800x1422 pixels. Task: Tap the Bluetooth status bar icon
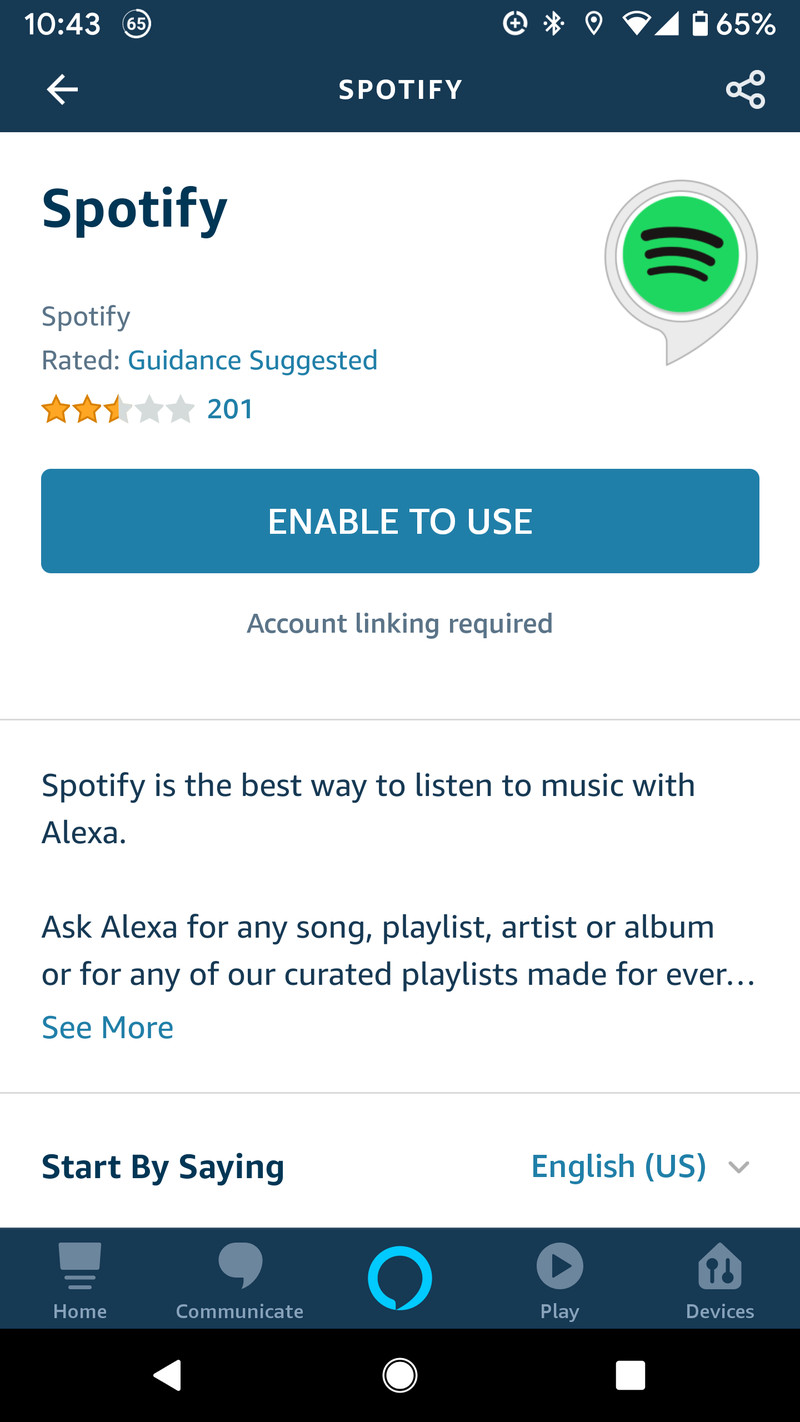[554, 24]
